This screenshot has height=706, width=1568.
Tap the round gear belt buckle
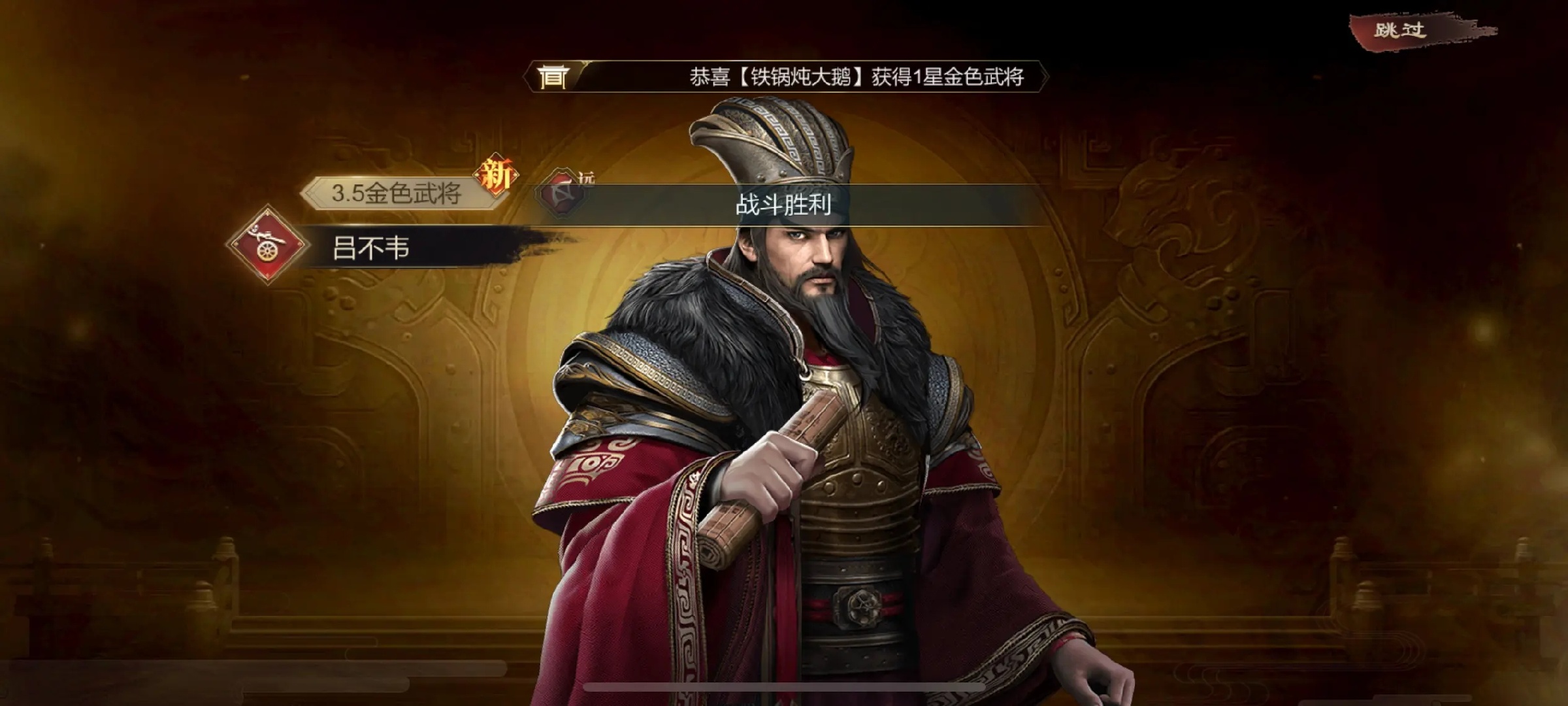(858, 605)
